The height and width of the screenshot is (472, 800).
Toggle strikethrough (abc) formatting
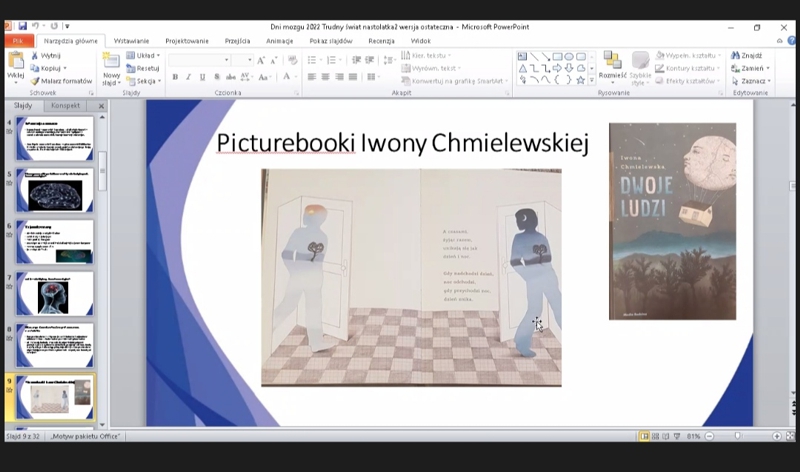pyautogui.click(x=231, y=77)
